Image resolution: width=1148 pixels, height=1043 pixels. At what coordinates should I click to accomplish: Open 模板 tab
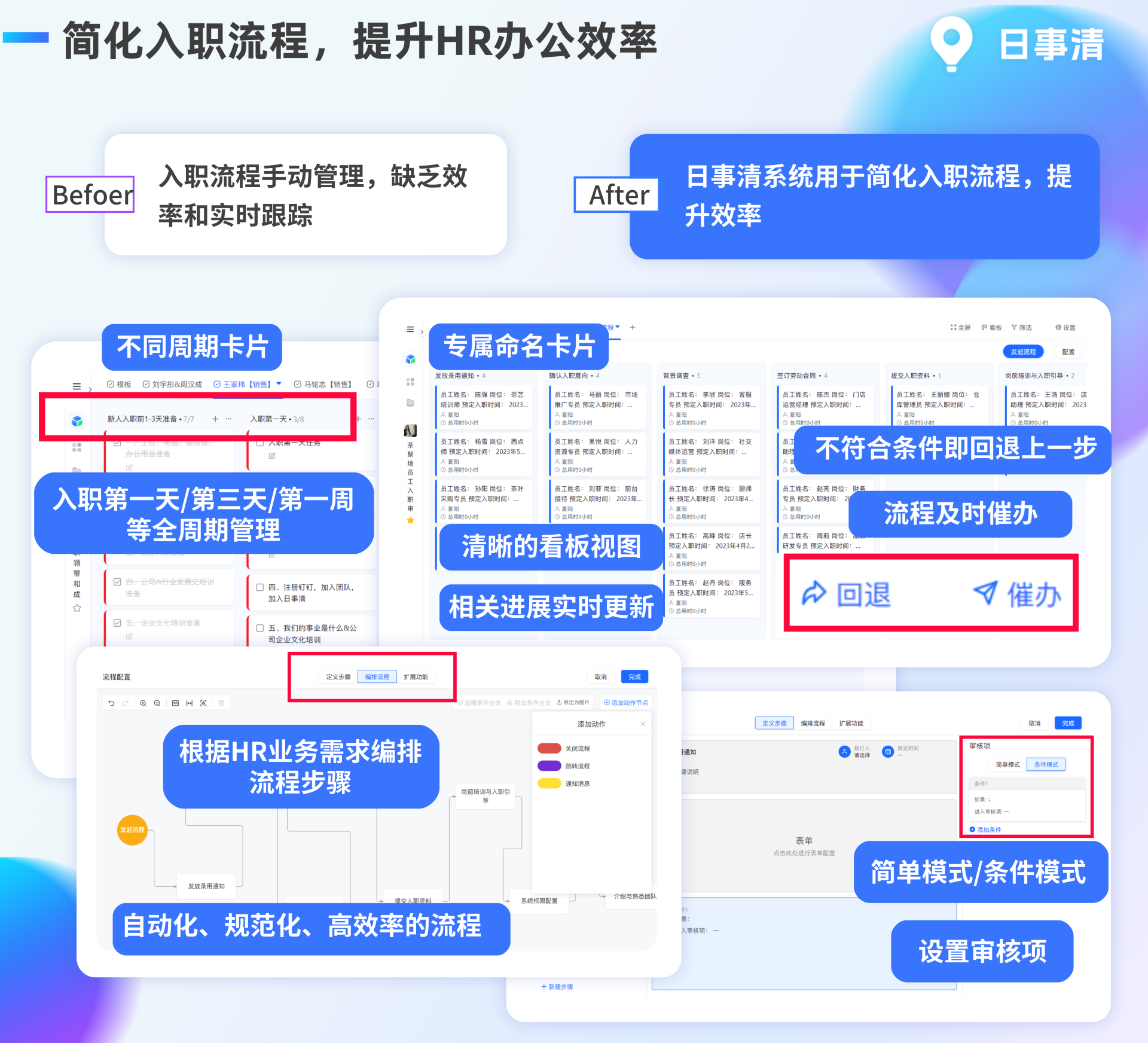[x=119, y=385]
